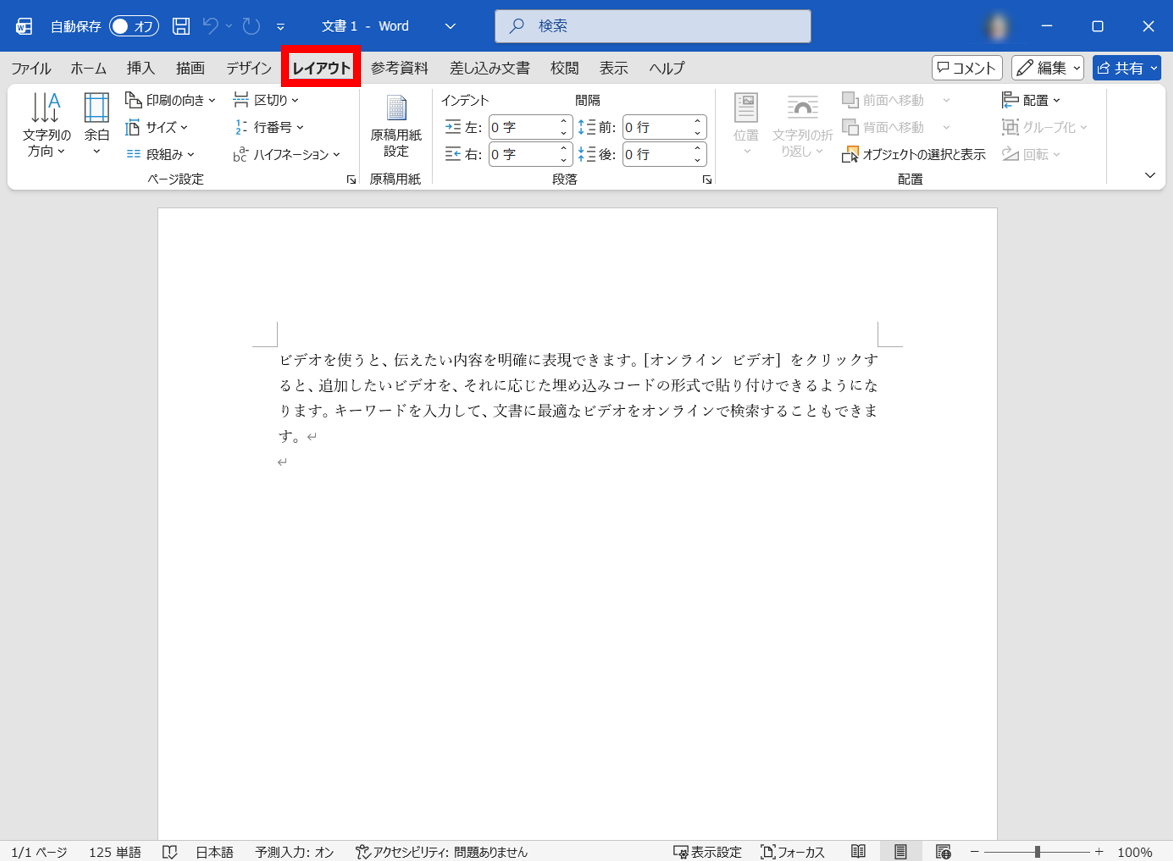Switch to 閲覧モード read mode view icon
1173x861 pixels.
pyautogui.click(x=858, y=852)
